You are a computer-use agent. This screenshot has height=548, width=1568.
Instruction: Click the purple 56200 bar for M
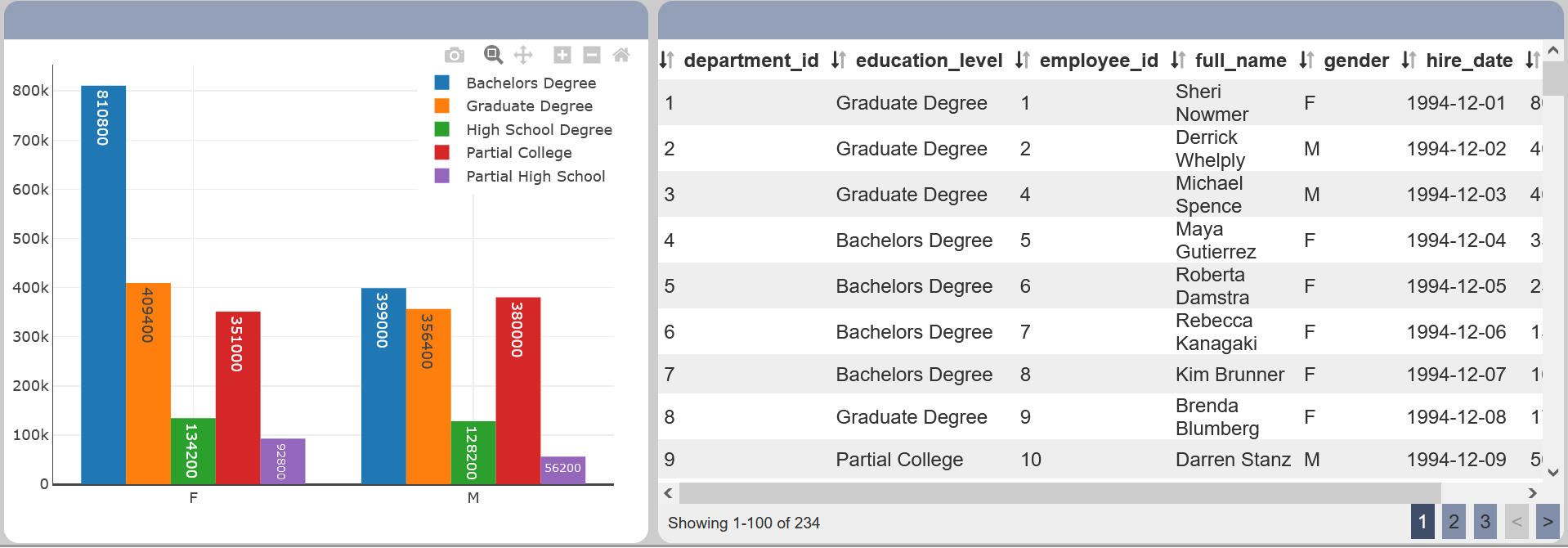coord(563,470)
